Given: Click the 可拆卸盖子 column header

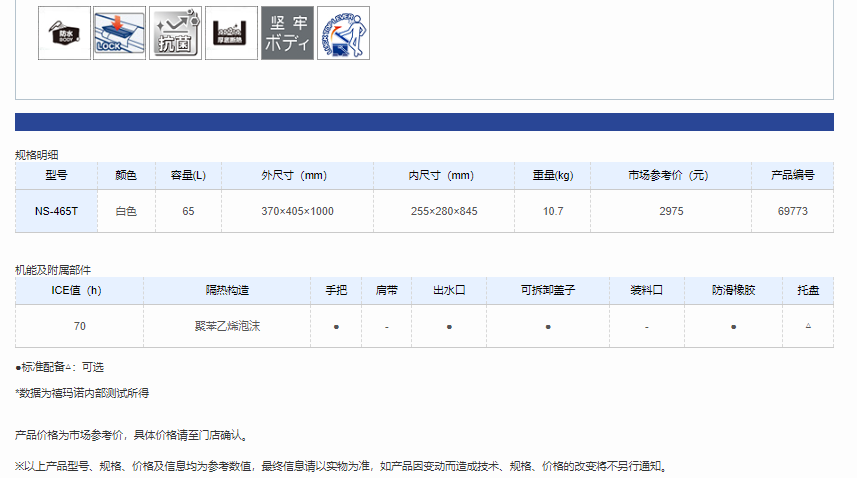Looking at the screenshot, I should coord(548,290).
